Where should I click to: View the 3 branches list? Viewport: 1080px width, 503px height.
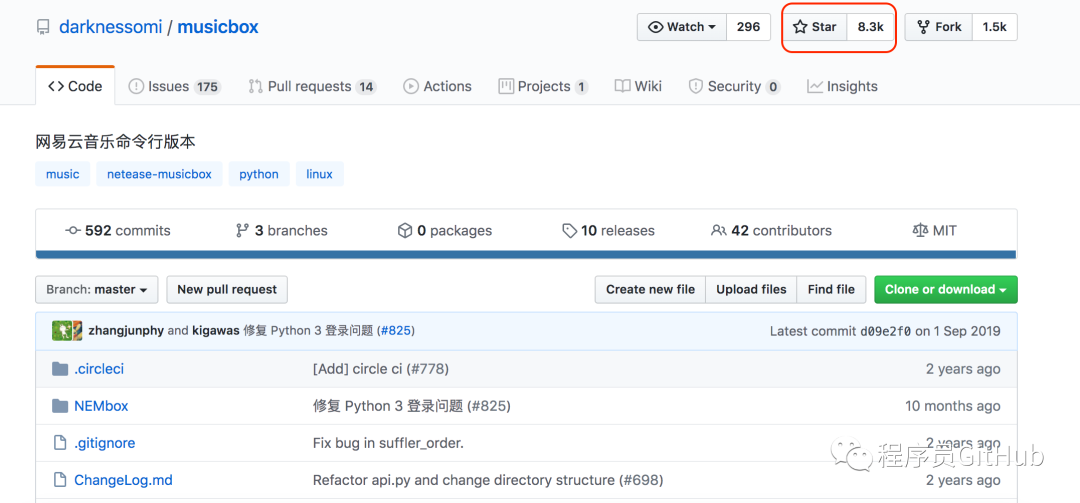click(282, 231)
